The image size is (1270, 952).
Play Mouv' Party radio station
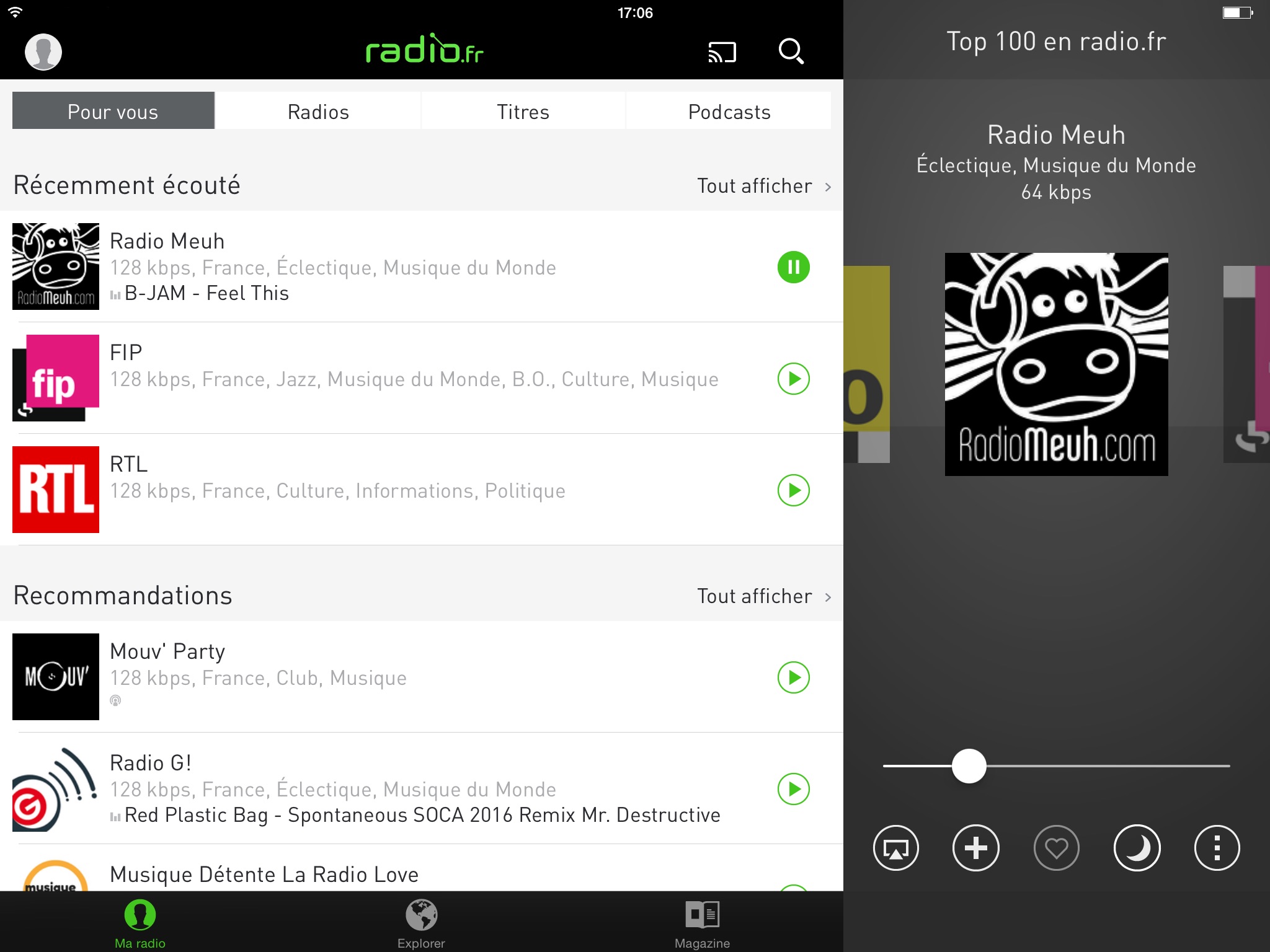[793, 676]
